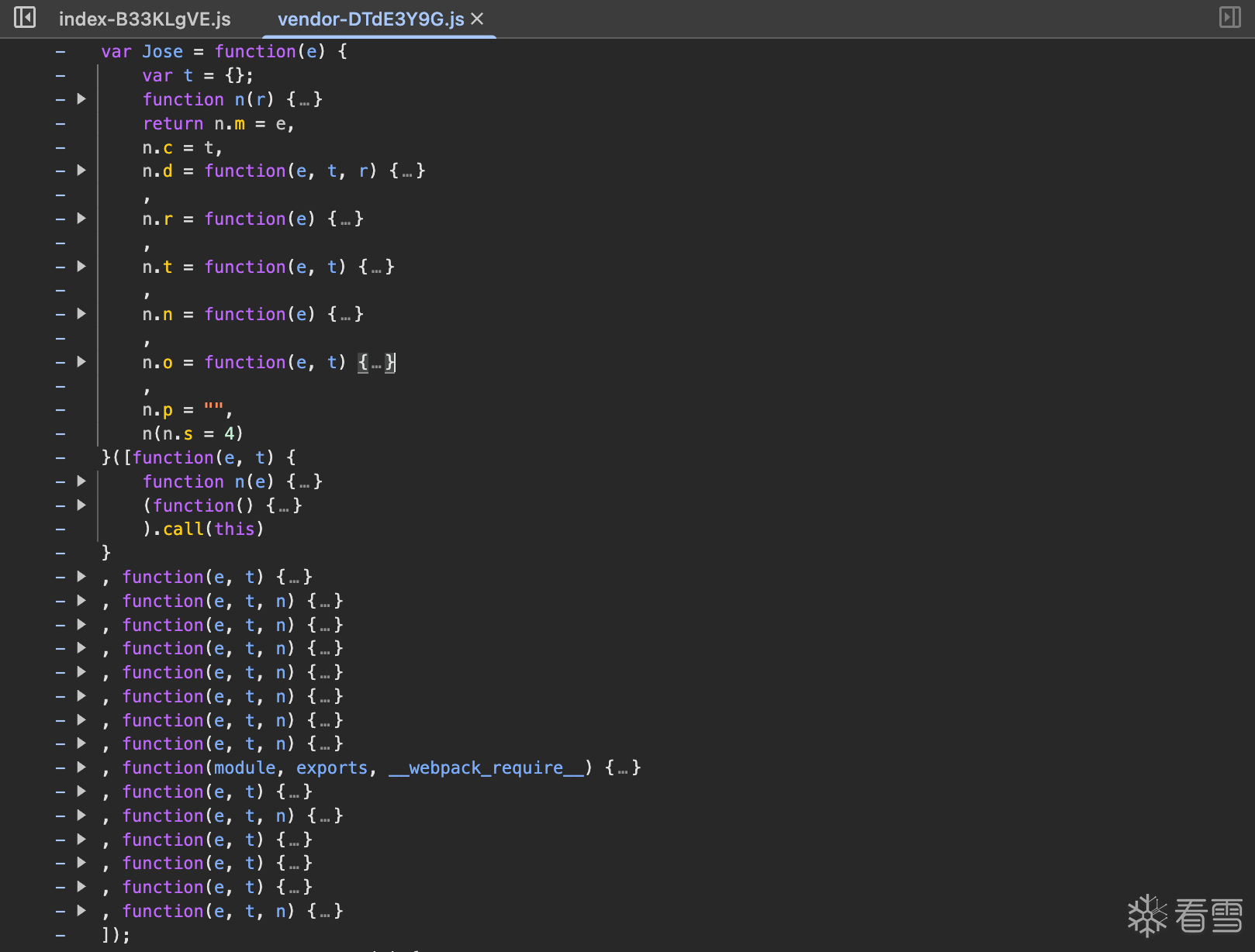
Task: Expand the n.r function fold arrow
Action: click(81, 219)
